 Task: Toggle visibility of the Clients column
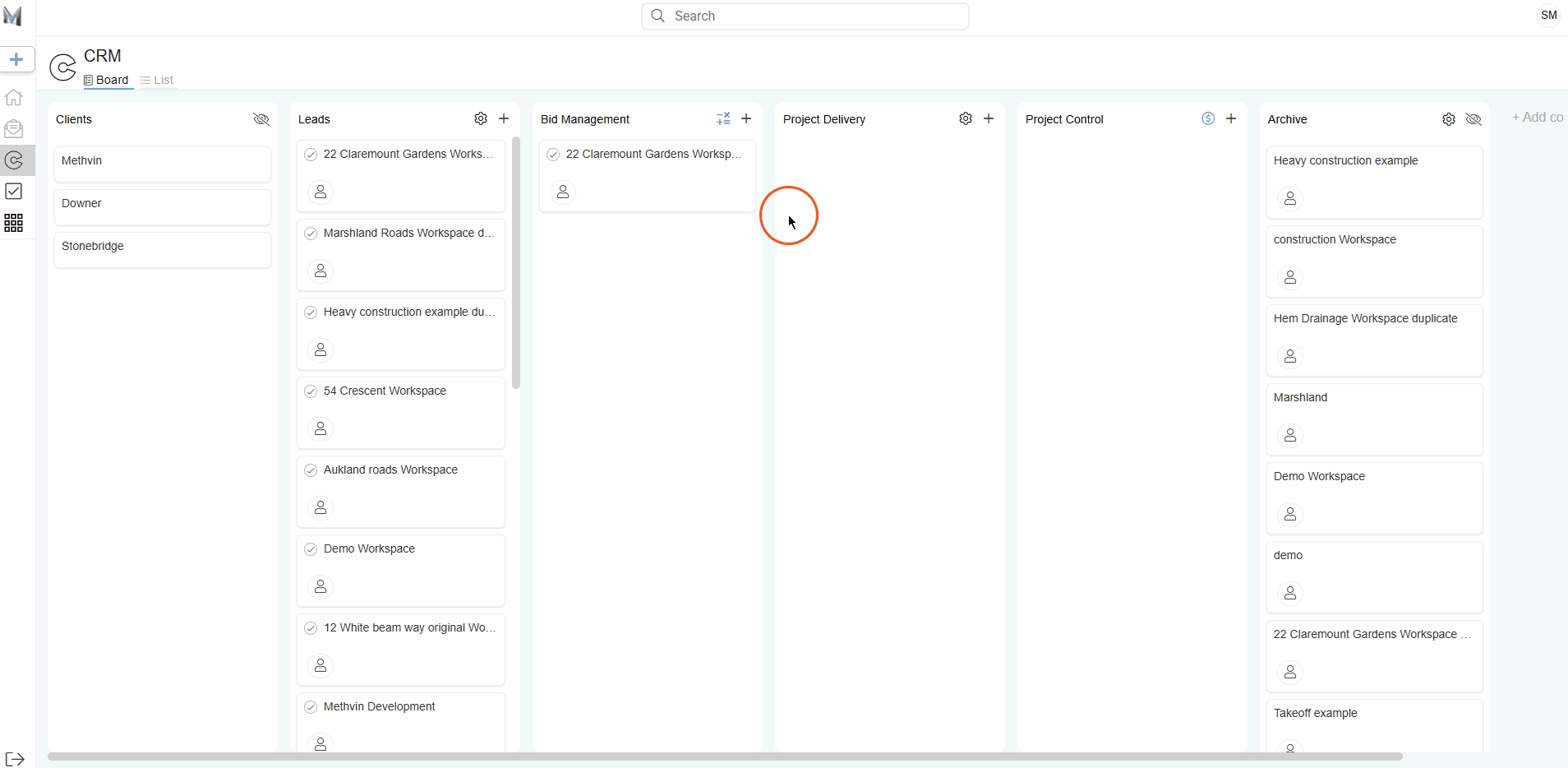pos(261,119)
